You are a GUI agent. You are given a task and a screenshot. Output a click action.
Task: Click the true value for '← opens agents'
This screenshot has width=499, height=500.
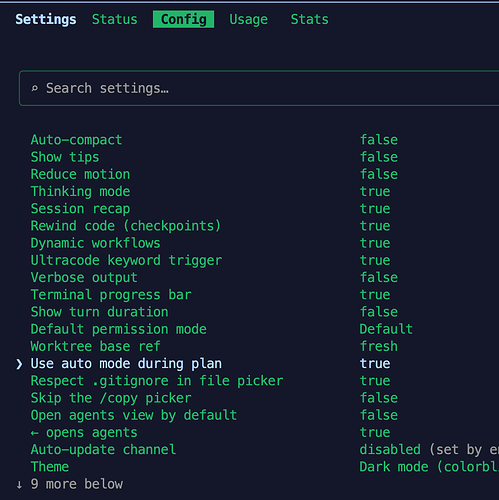375,433
